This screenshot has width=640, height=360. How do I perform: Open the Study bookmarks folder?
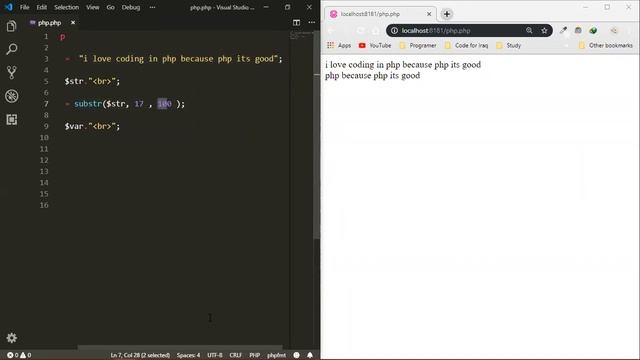click(509, 45)
